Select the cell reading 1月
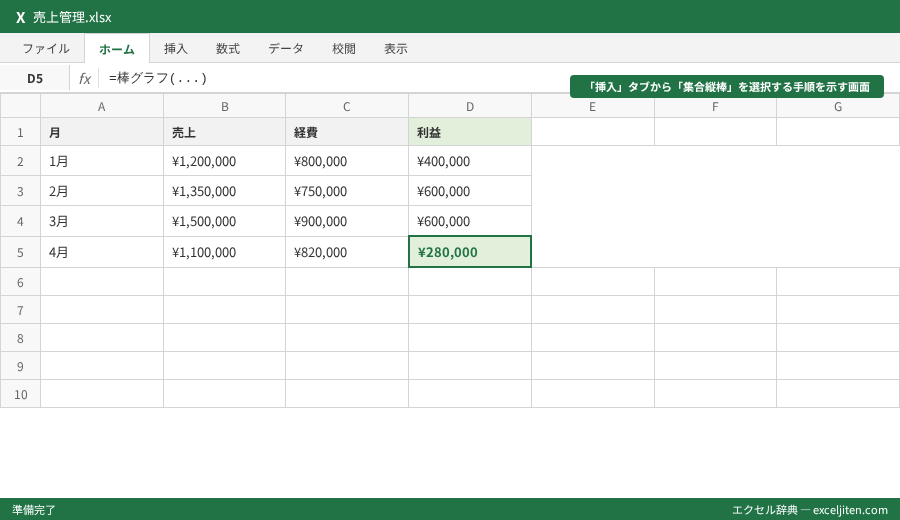Screen dimensions: 900x520 pos(102,161)
